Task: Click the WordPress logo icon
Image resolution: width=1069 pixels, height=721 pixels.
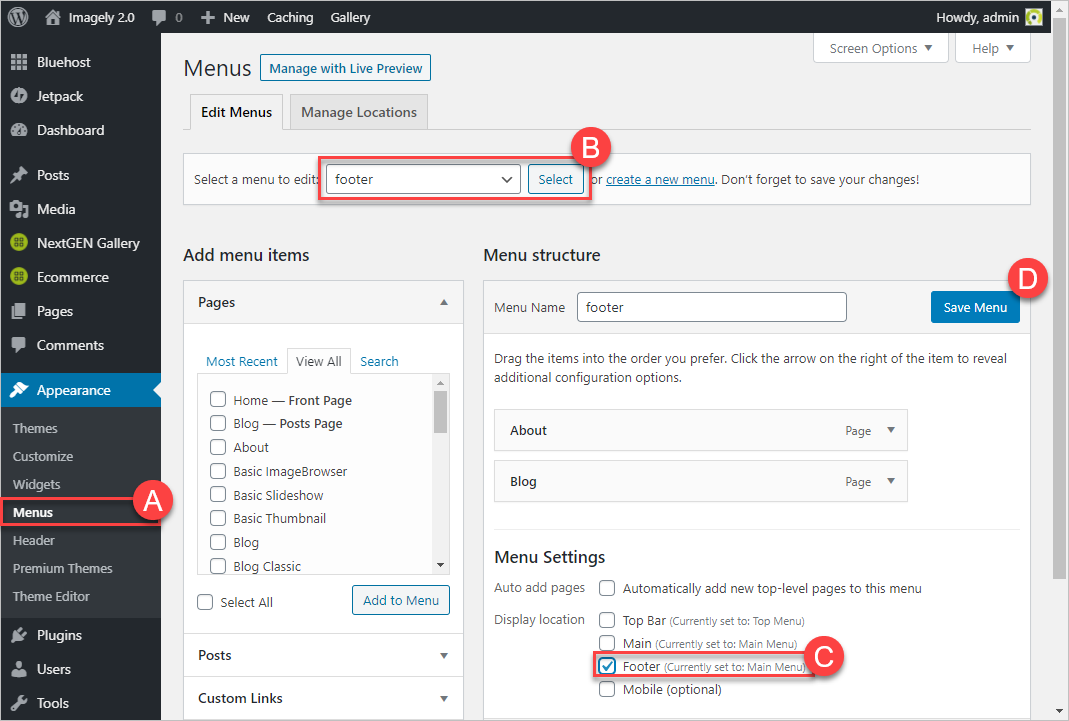Action: (18, 17)
